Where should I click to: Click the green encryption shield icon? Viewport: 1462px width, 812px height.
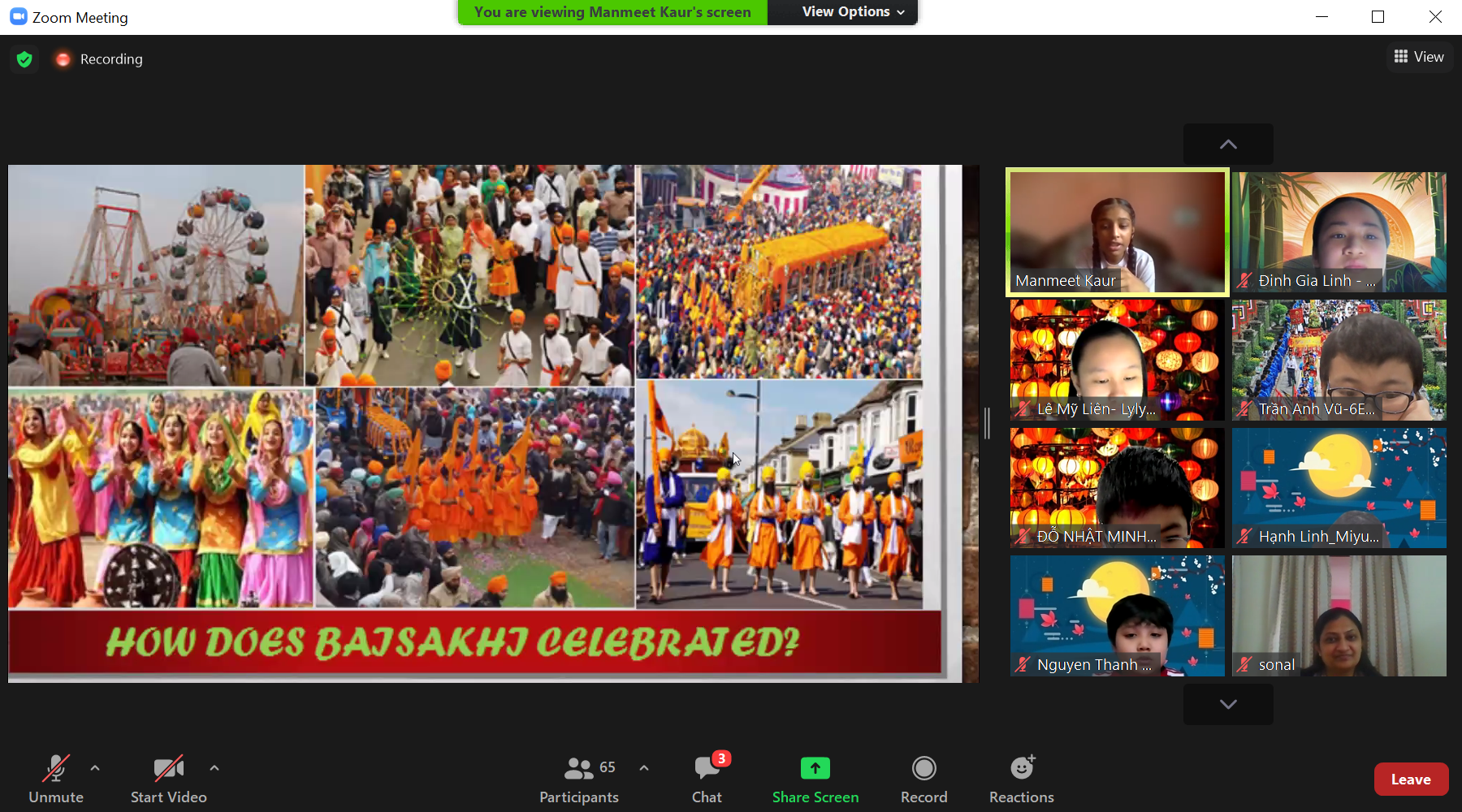[x=24, y=59]
